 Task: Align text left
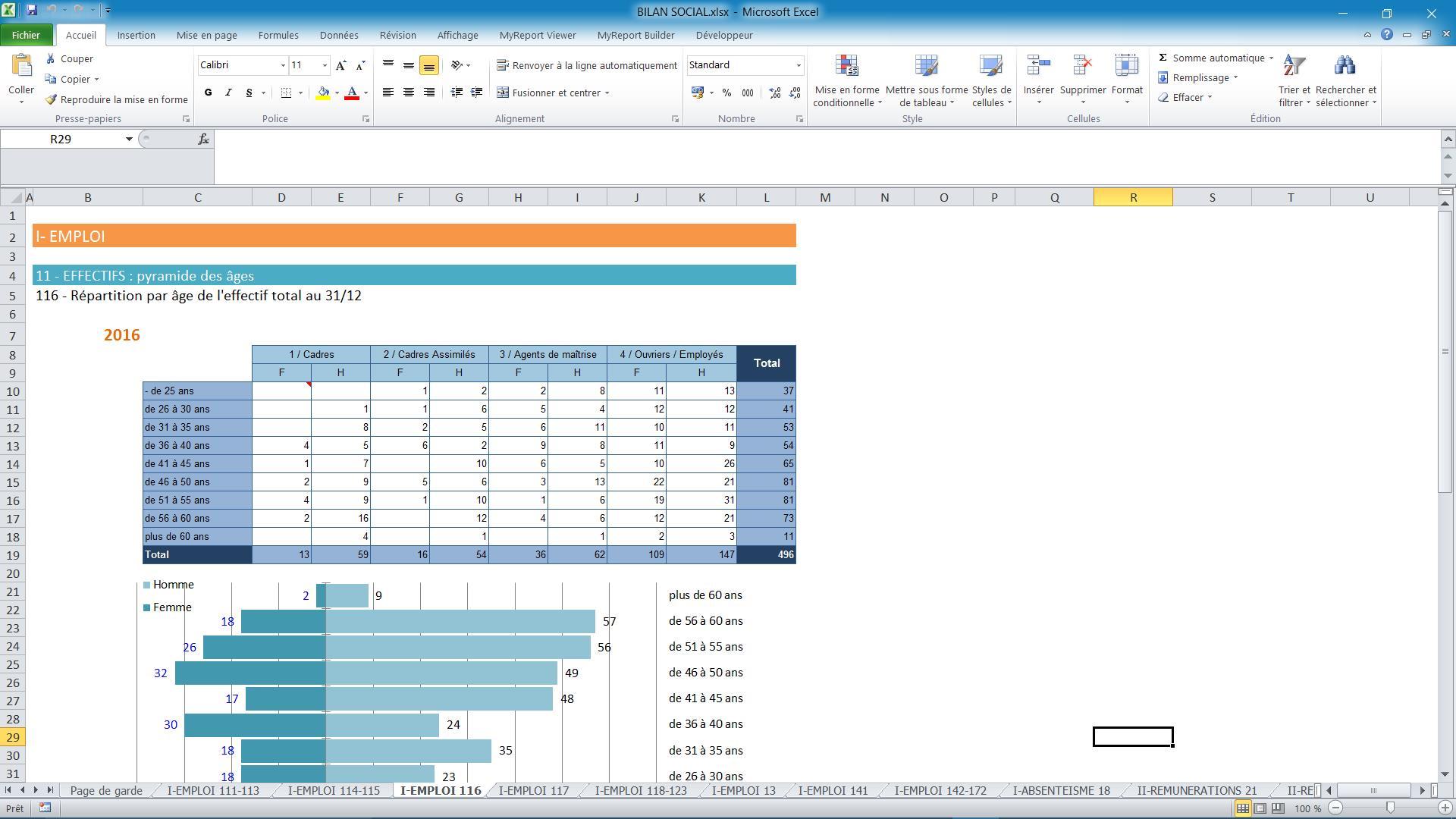388,93
